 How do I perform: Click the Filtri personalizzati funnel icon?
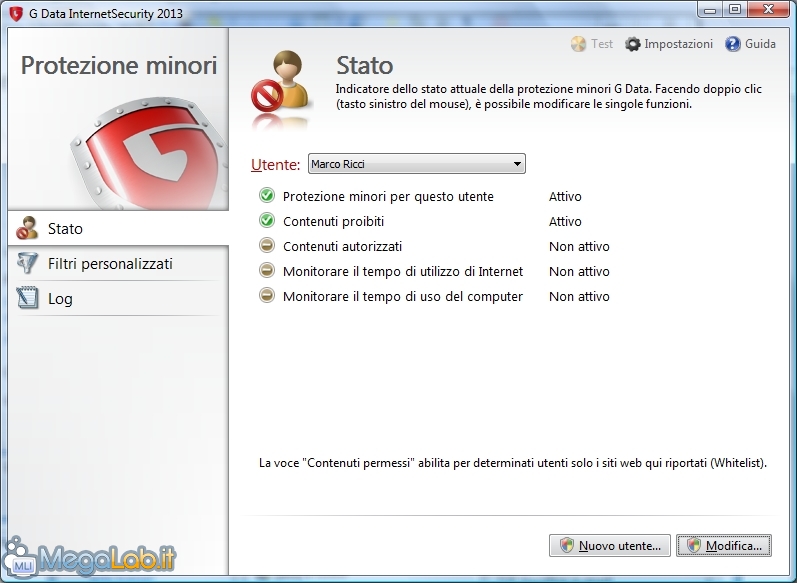pyautogui.click(x=27, y=263)
